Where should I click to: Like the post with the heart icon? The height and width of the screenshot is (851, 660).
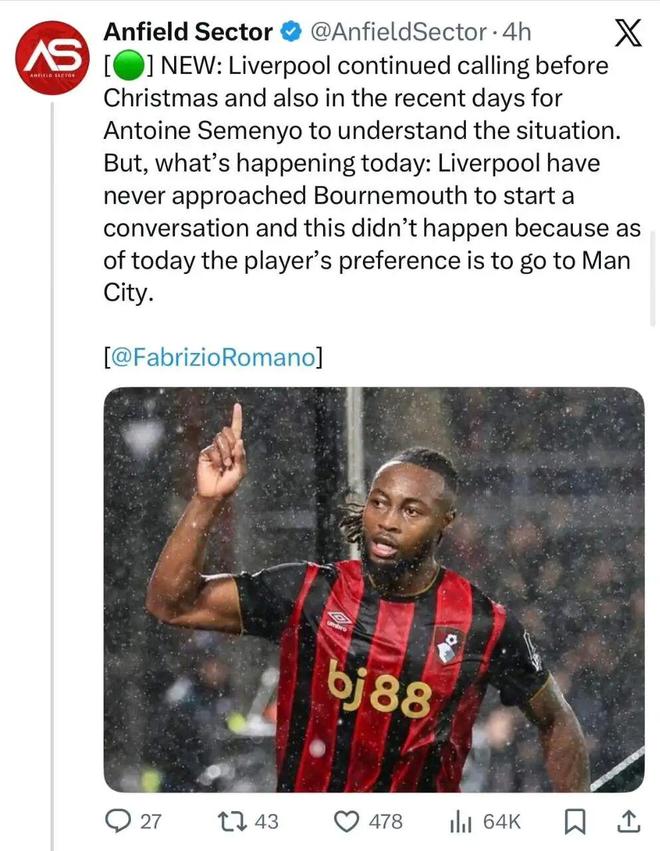coord(346,822)
